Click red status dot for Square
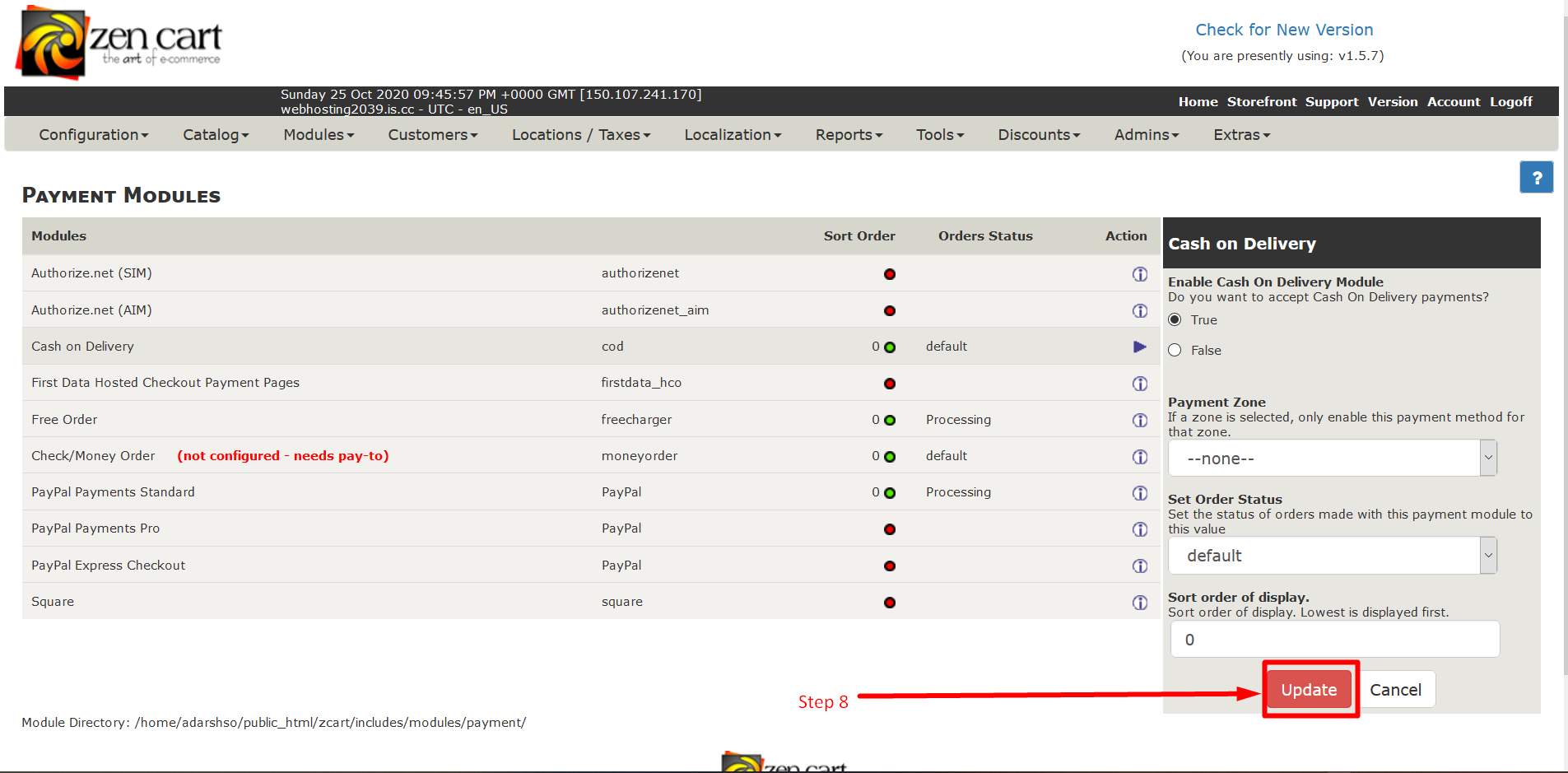This screenshot has width=1568, height=773. point(890,603)
